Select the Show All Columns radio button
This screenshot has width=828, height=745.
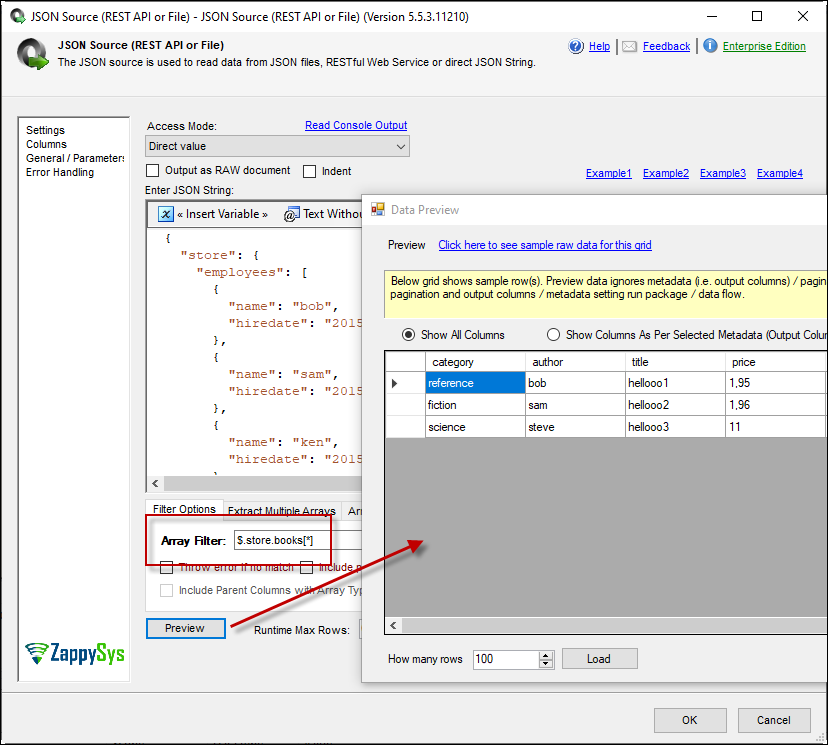point(408,335)
